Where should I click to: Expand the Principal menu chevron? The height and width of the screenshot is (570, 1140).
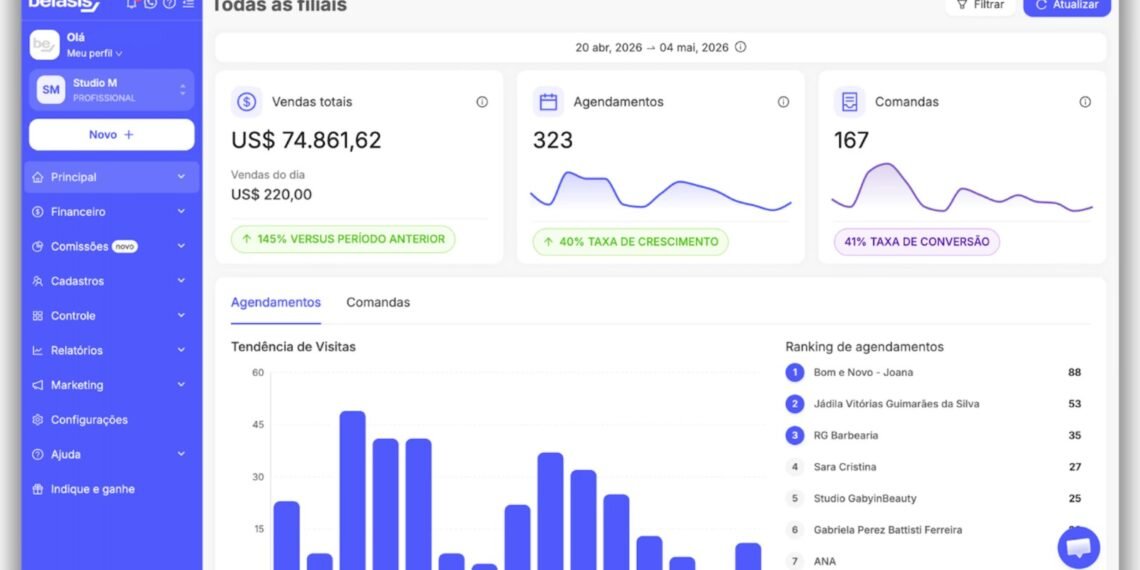pos(181,177)
